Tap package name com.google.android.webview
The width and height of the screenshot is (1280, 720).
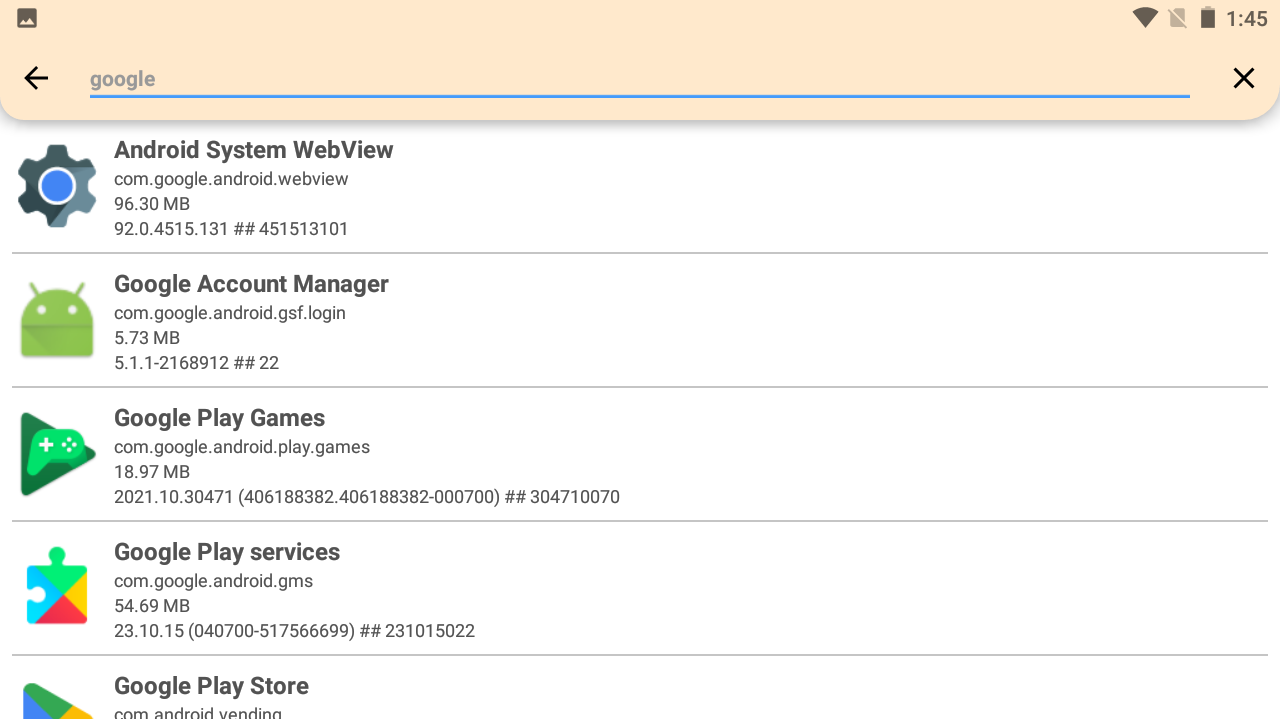(x=231, y=179)
